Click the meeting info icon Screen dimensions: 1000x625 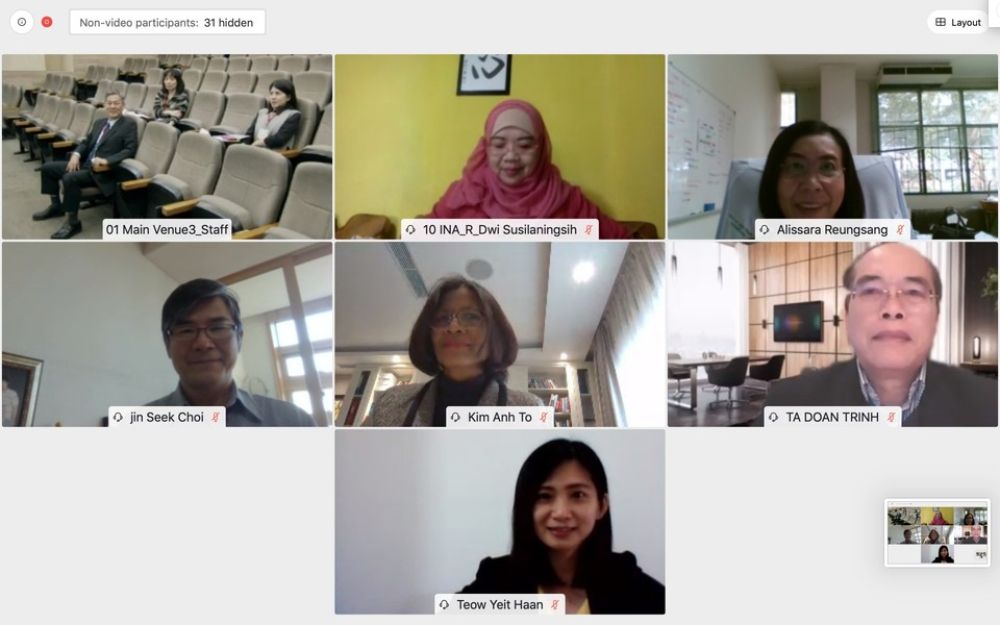pyautogui.click(x=22, y=22)
